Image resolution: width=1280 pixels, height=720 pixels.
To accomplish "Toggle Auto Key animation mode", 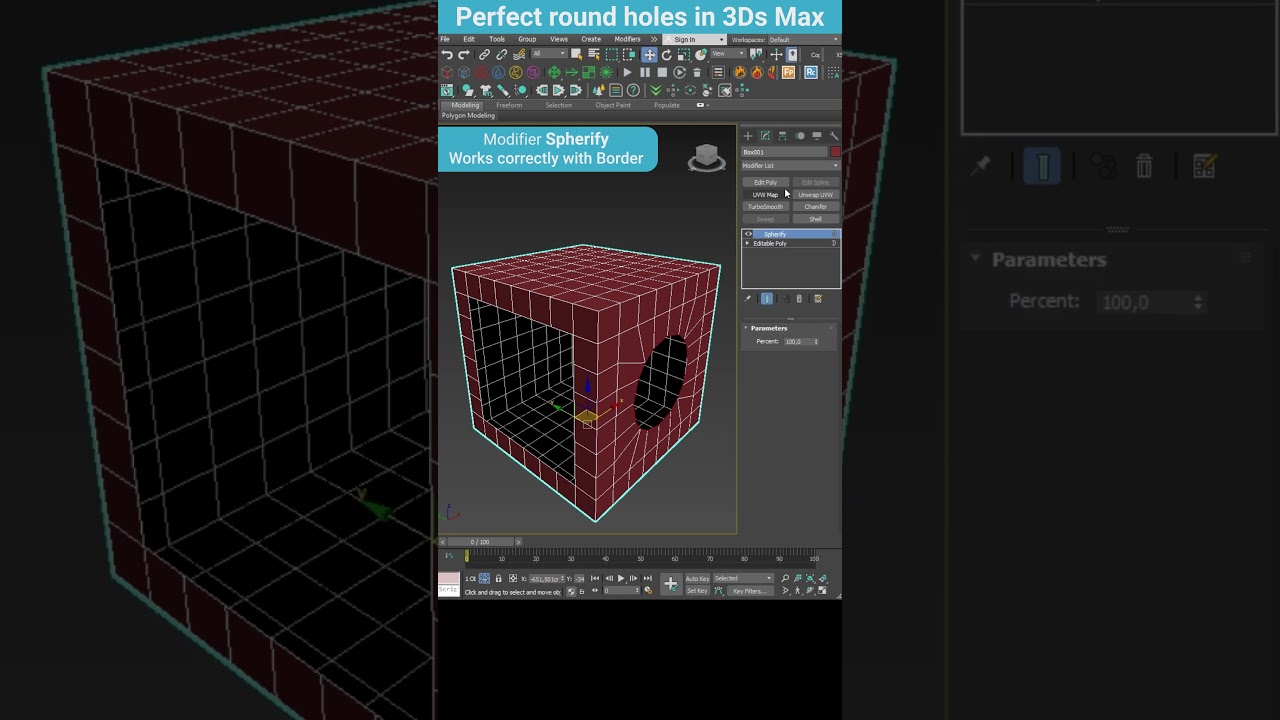I will click(x=698, y=578).
